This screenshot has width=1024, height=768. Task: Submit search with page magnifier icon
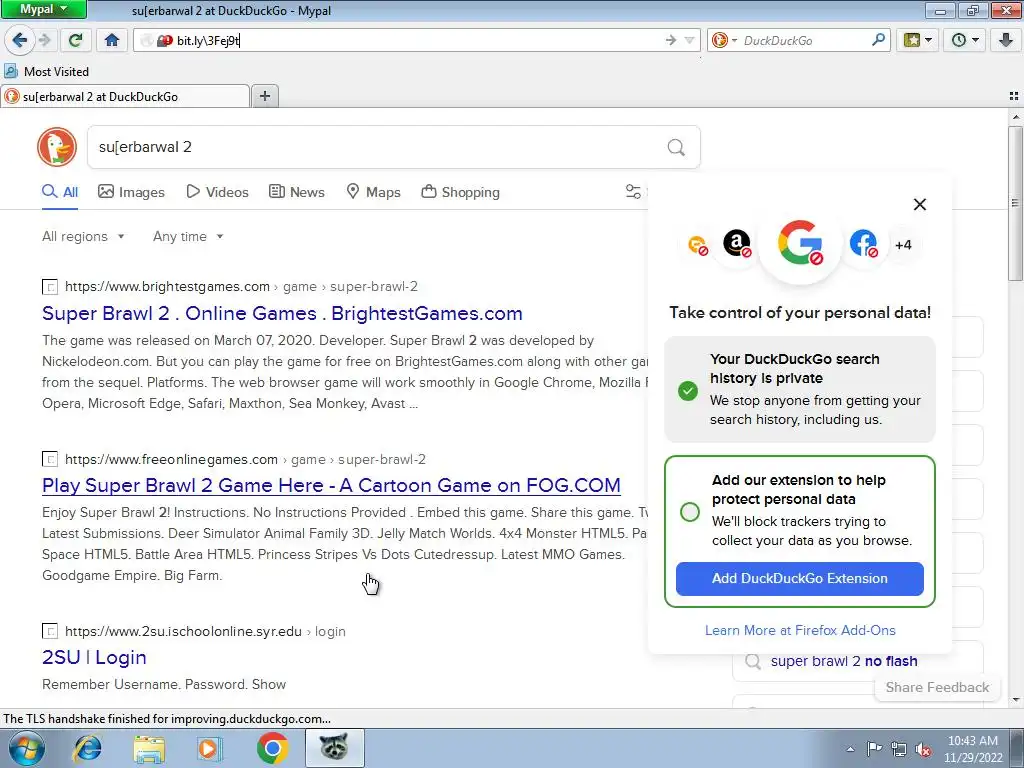point(677,147)
